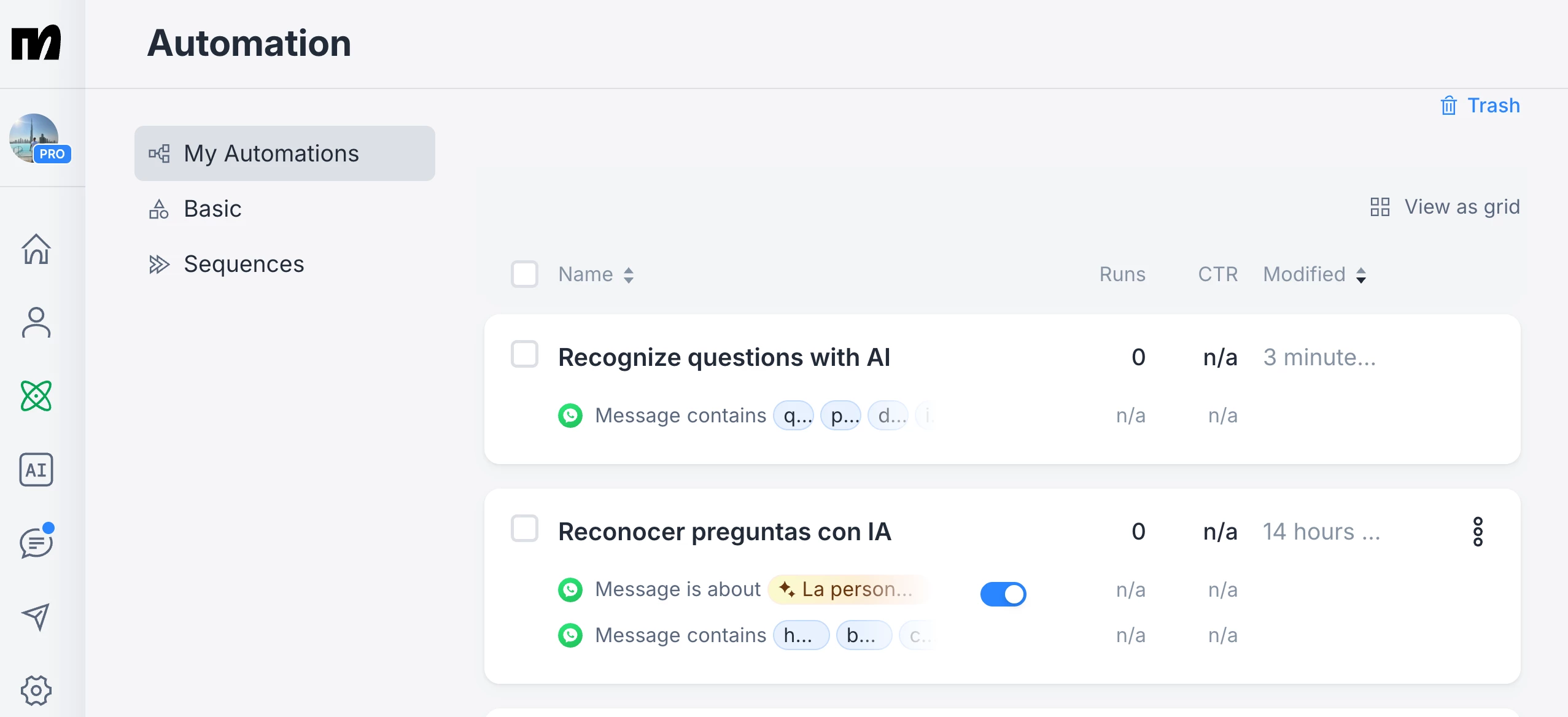Click the Manychat logo
Image resolution: width=1568 pixels, height=717 pixels.
(36, 43)
